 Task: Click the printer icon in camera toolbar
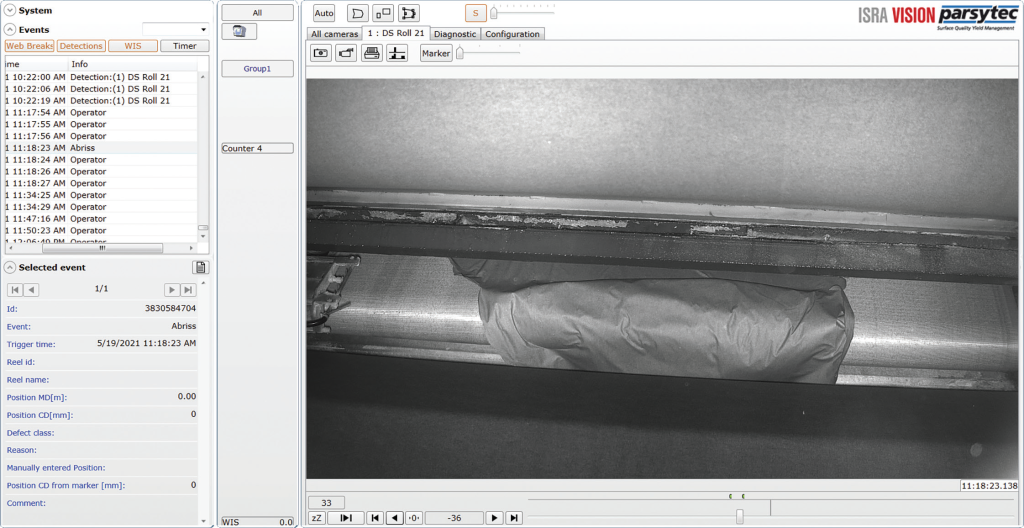(x=372, y=54)
